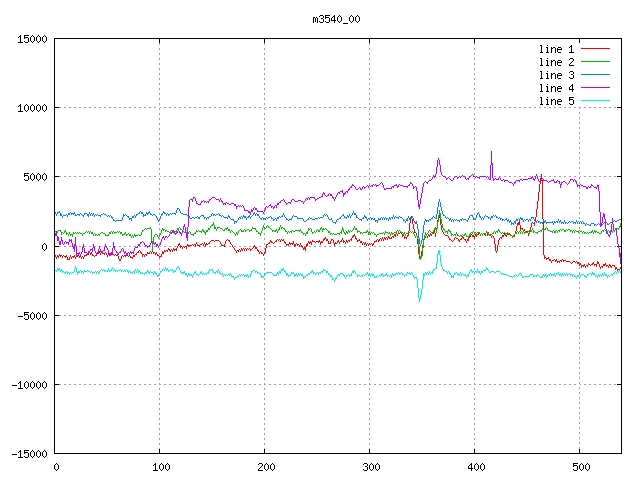Click the blue color sample beside line 3
Viewport: 640px width, 480px height.
[x=595, y=75]
